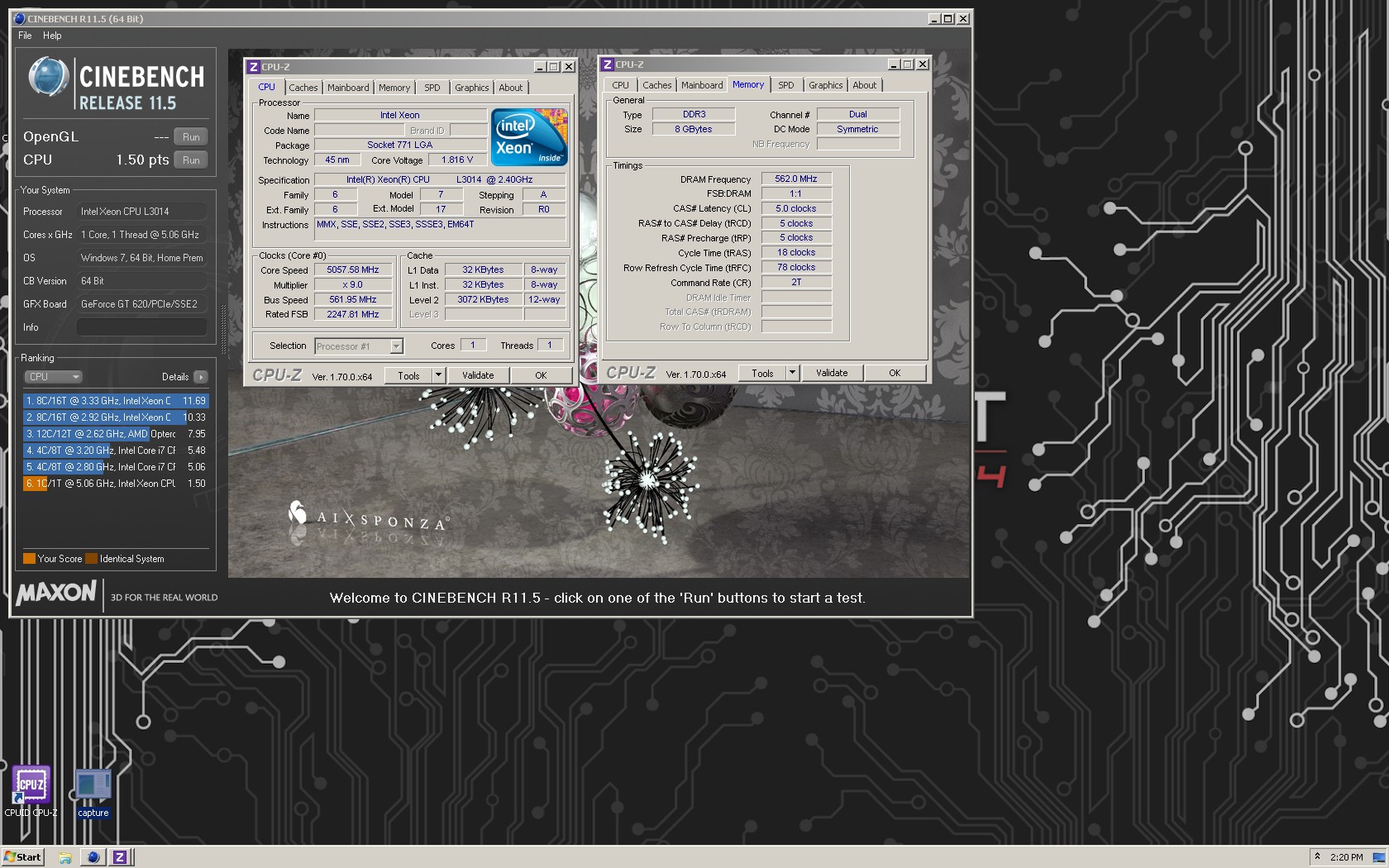Click the Details label in Ranking panel

(175, 377)
